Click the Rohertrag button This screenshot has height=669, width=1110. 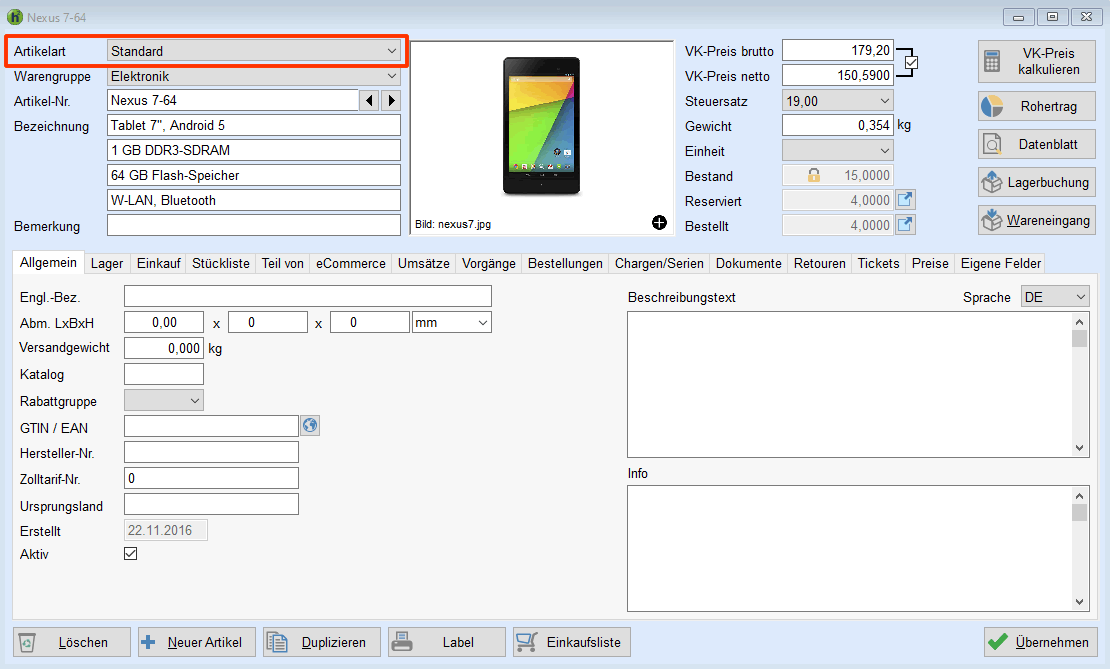click(1037, 106)
